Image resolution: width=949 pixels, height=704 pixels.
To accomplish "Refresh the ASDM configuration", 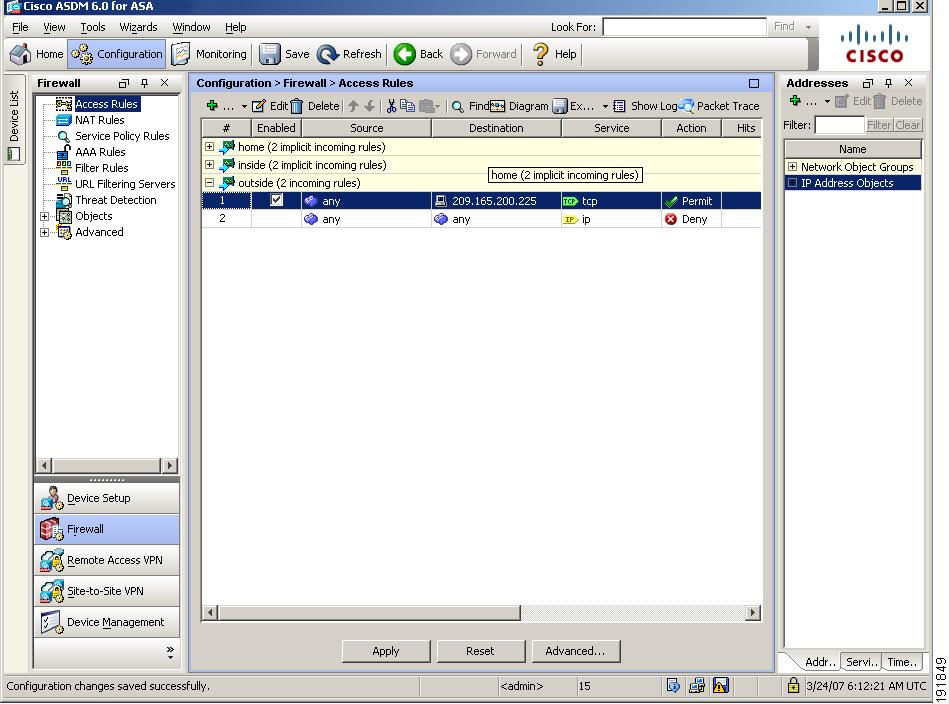I will [x=349, y=54].
